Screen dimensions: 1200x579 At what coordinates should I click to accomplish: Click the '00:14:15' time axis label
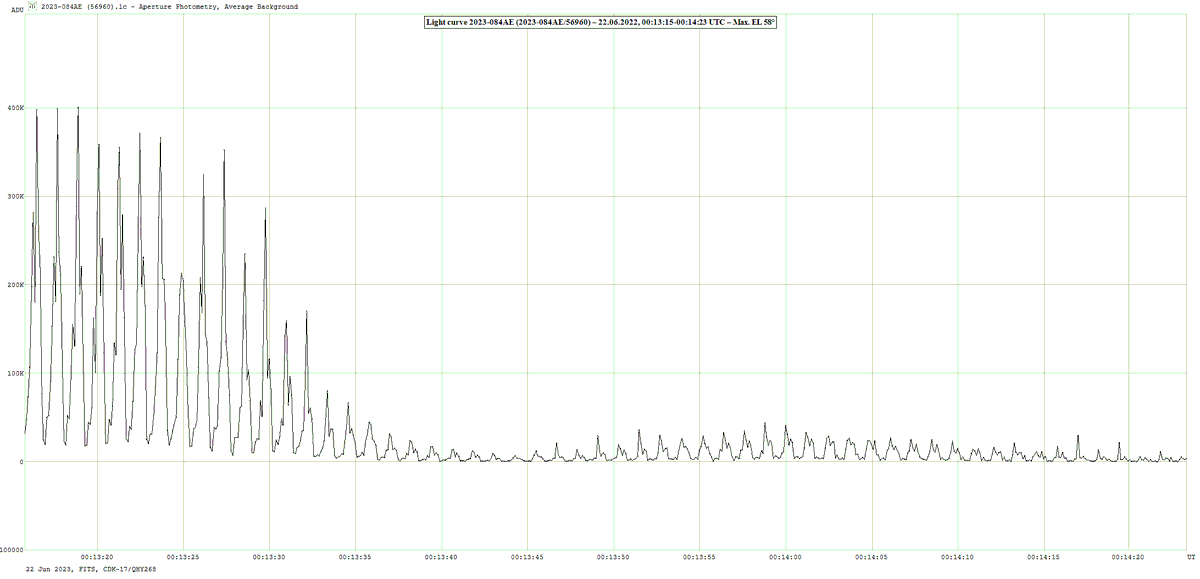pos(1044,556)
